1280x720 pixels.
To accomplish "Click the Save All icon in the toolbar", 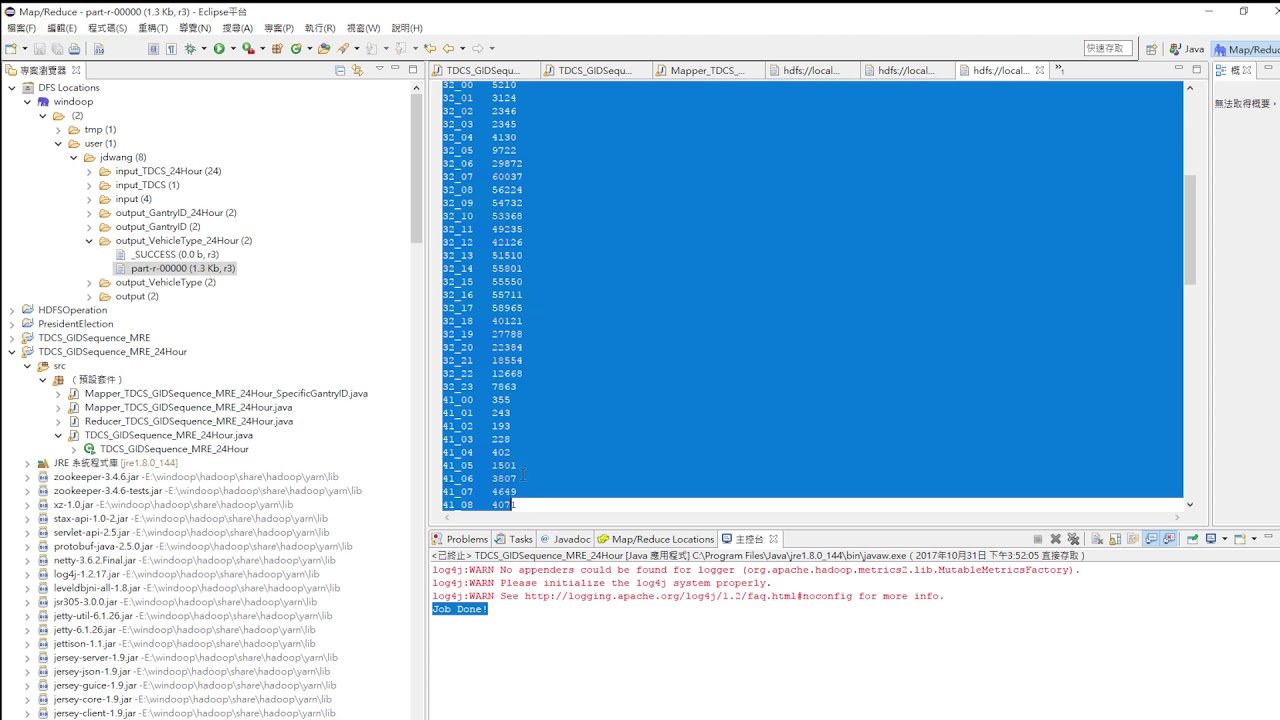I will pyautogui.click(x=57, y=48).
